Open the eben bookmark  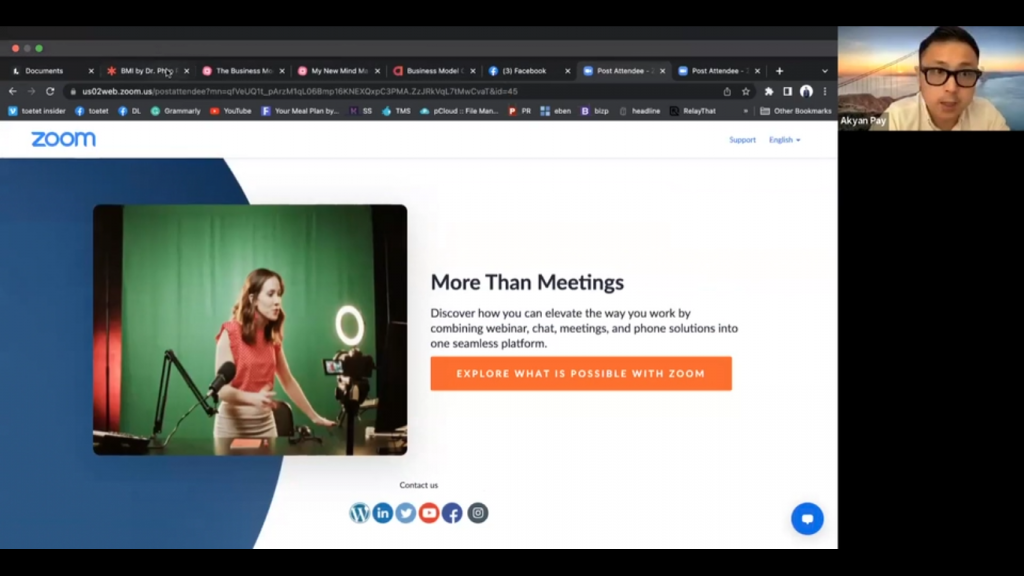[x=556, y=111]
